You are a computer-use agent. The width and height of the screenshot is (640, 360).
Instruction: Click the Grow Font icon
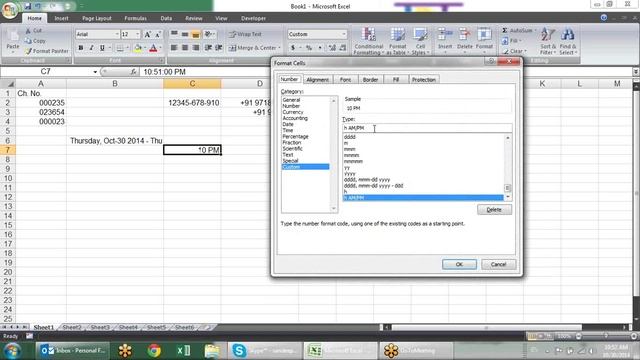click(147, 35)
